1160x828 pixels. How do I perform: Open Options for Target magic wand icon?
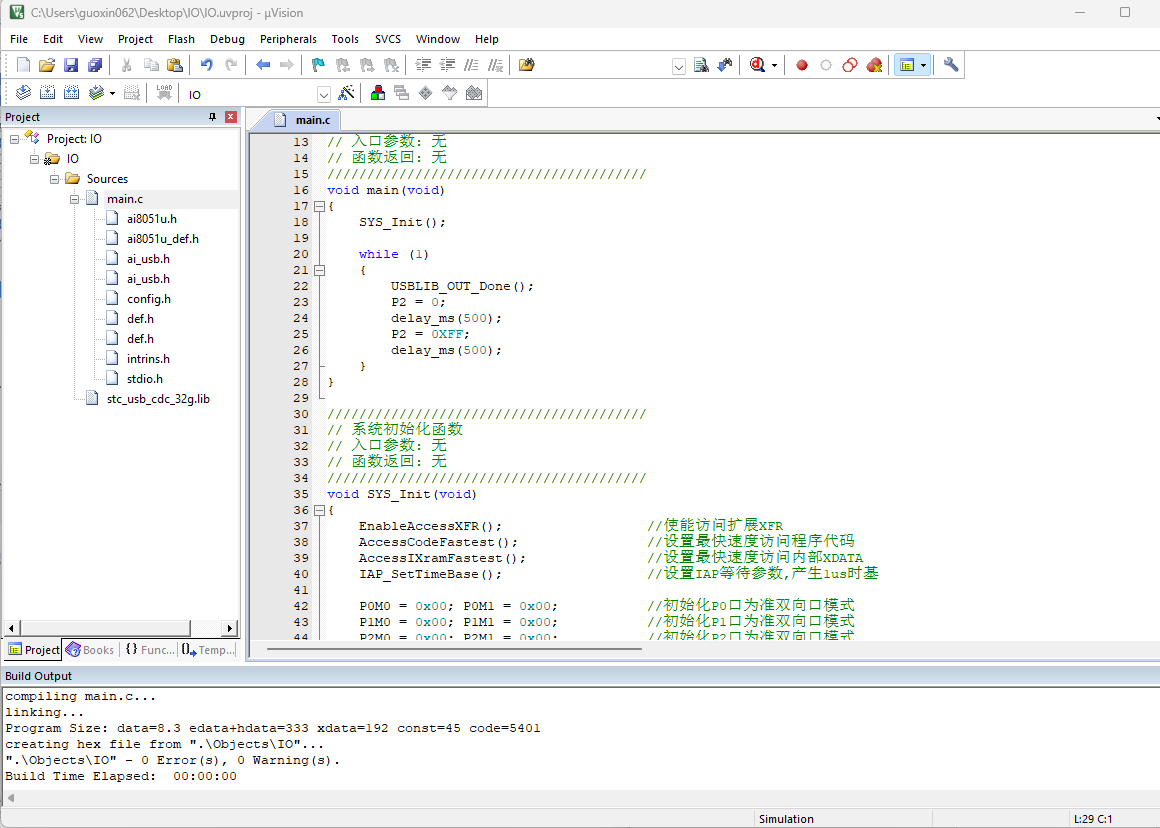click(x=345, y=93)
